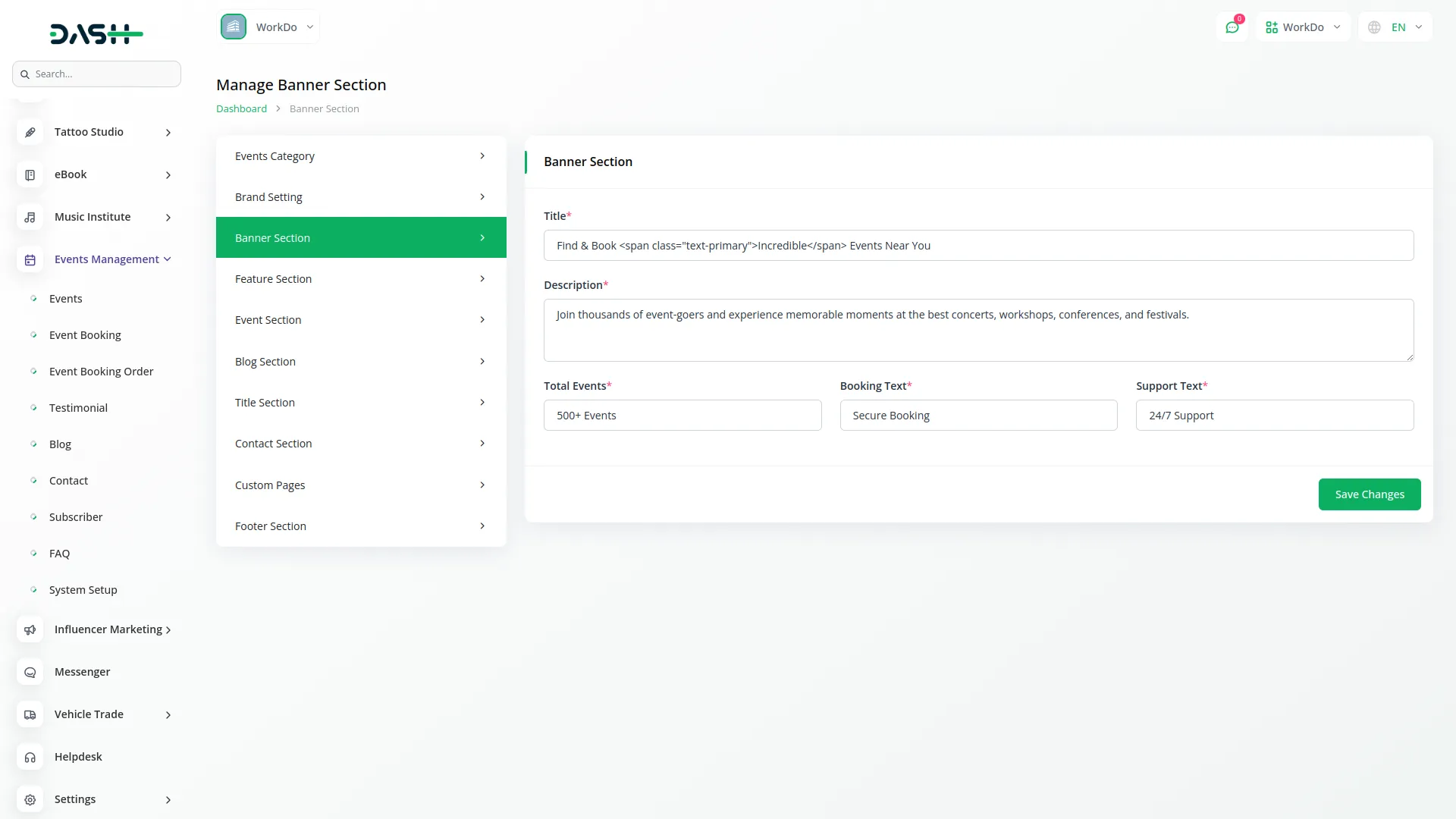Click the Events Management calendar icon
This screenshot has height=819, width=1456.
tap(30, 259)
